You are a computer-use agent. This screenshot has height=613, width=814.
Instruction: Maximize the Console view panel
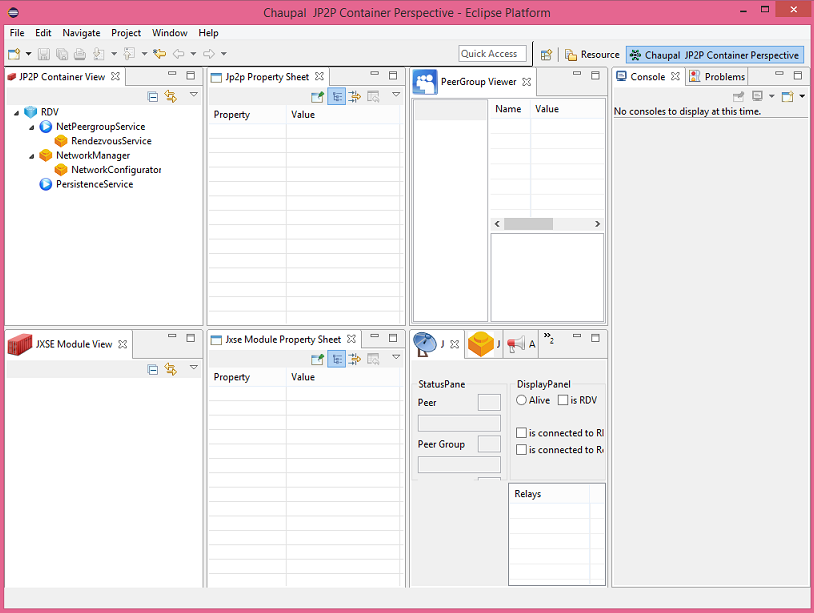click(x=798, y=75)
